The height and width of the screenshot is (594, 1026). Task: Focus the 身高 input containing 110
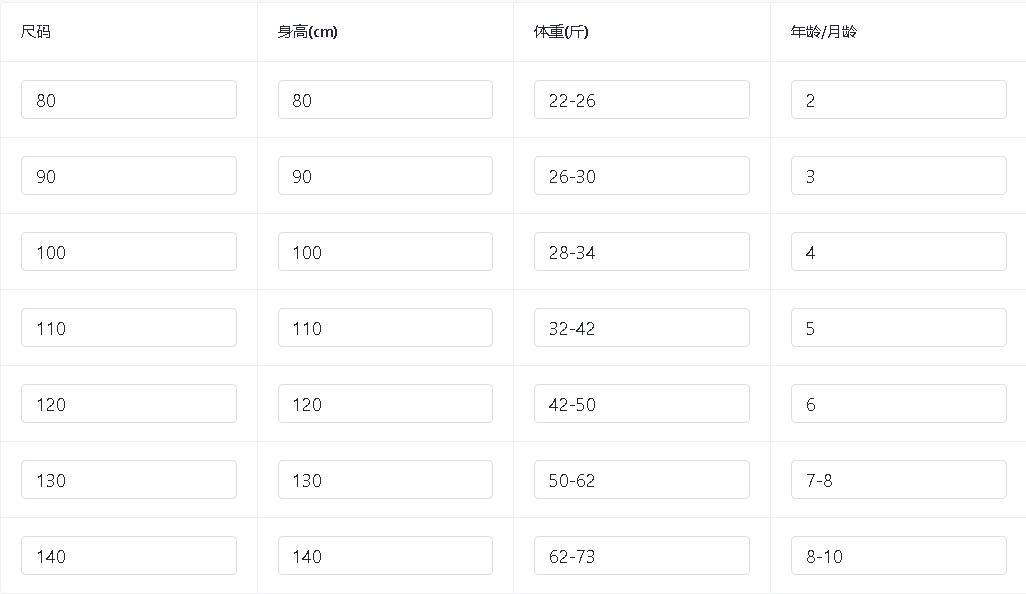point(385,328)
